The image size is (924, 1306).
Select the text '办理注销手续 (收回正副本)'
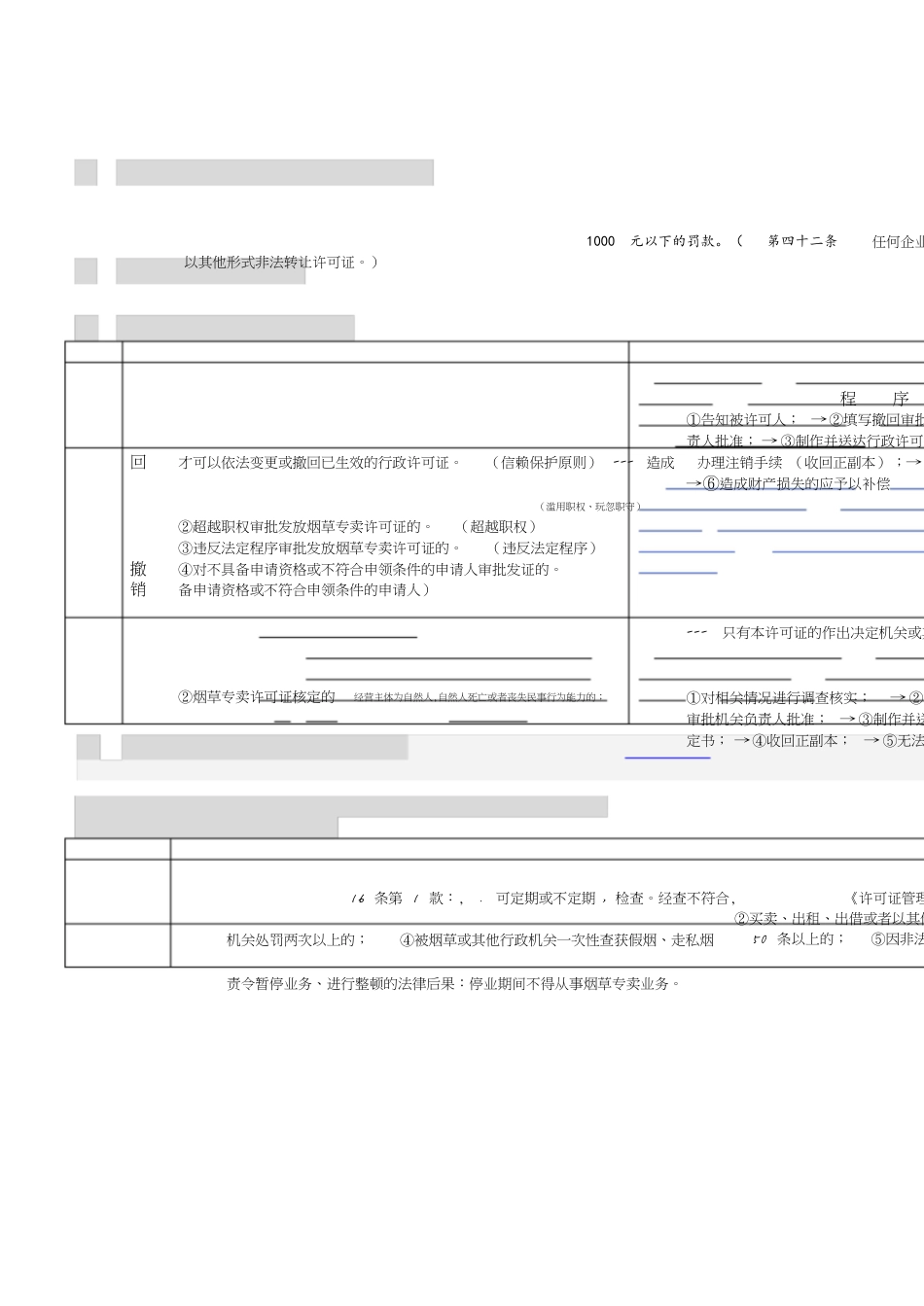793,463
